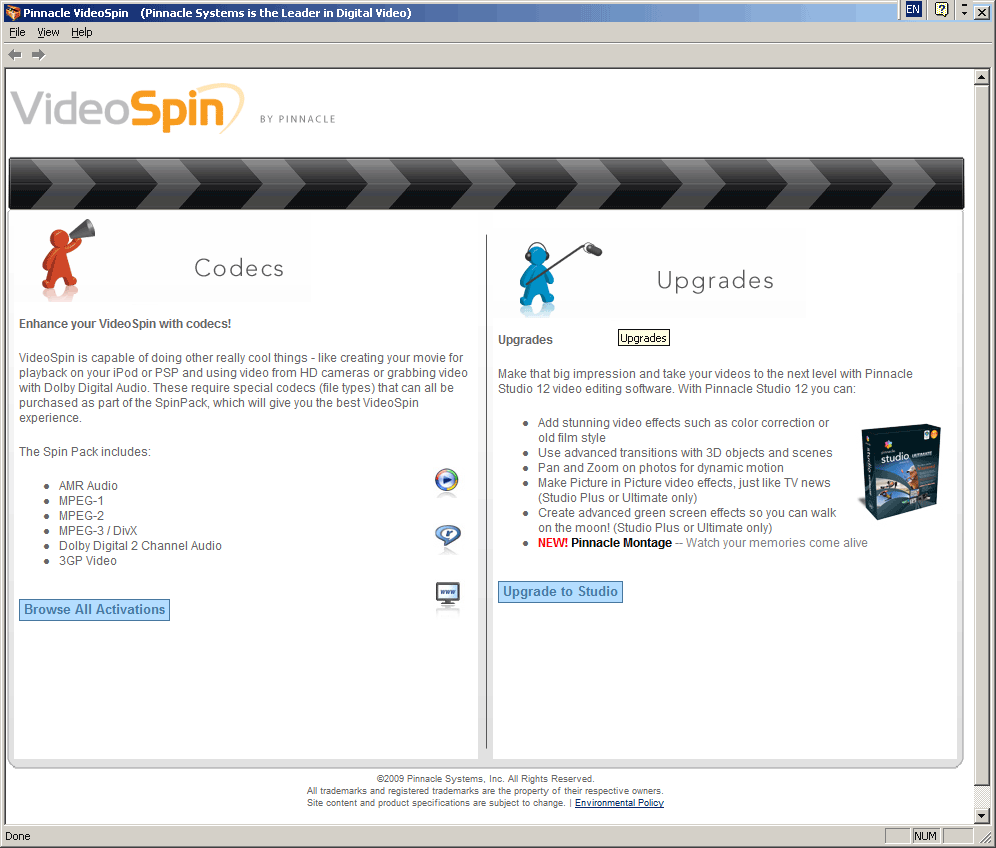Click the red megaphone Codecs figure
The image size is (996, 848).
67,258
